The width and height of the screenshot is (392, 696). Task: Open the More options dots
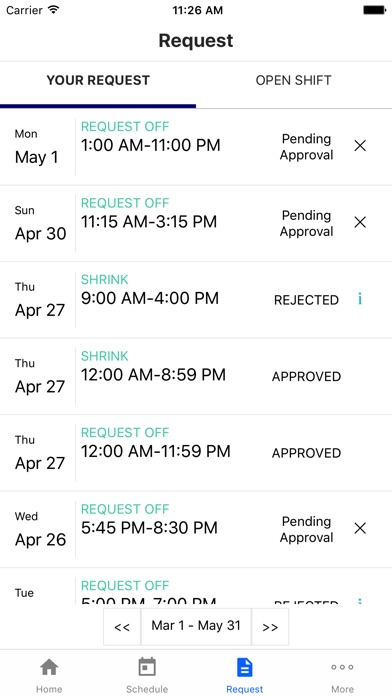point(342,667)
